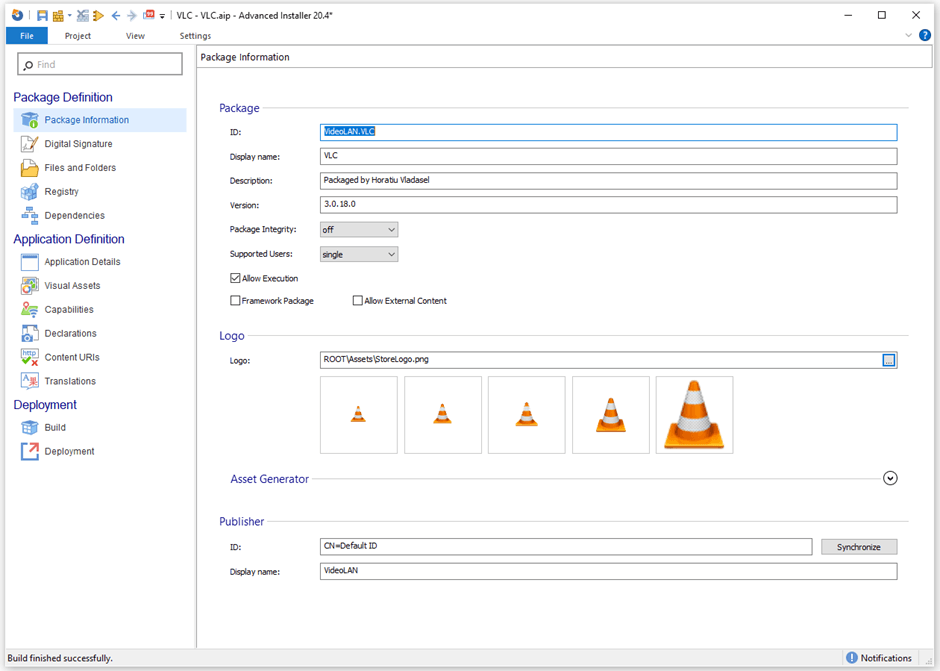The height and width of the screenshot is (671, 940).
Task: Open the Package Integrity dropdown
Action: pyautogui.click(x=359, y=230)
